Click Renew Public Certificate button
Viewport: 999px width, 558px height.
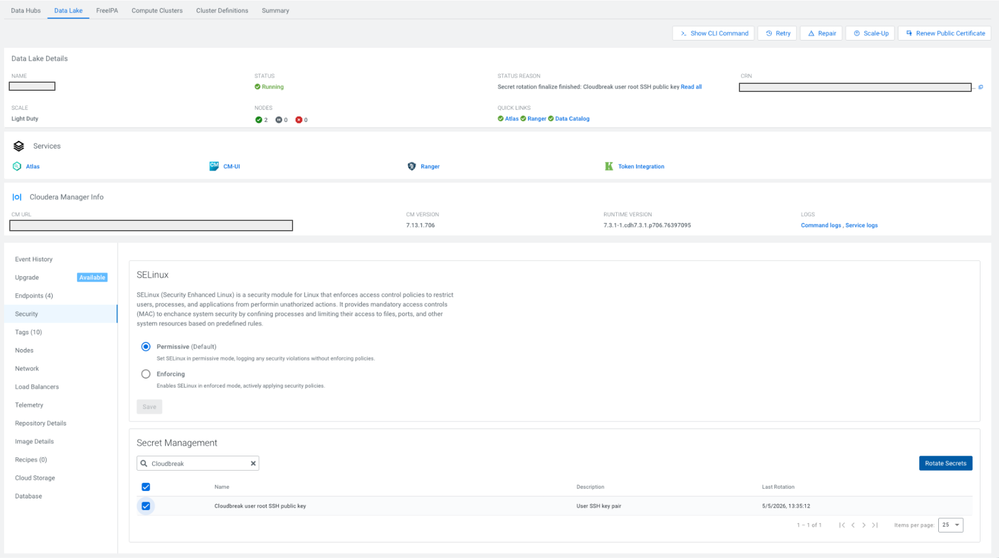point(945,33)
